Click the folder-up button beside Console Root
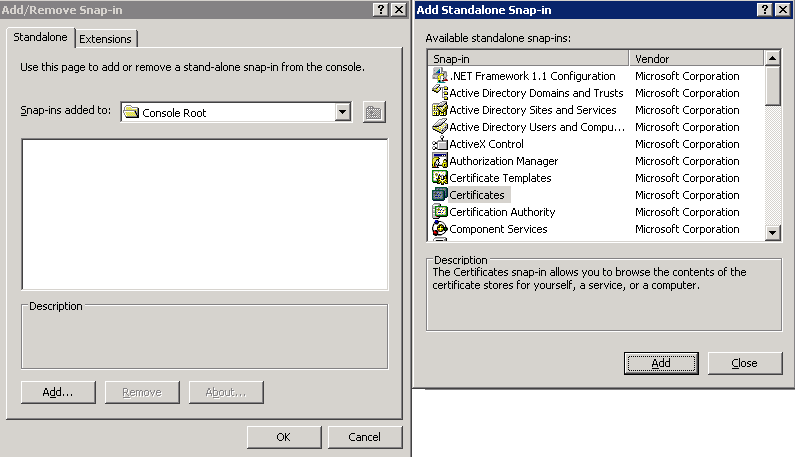Viewport: 795px width, 459px height. 374,113
